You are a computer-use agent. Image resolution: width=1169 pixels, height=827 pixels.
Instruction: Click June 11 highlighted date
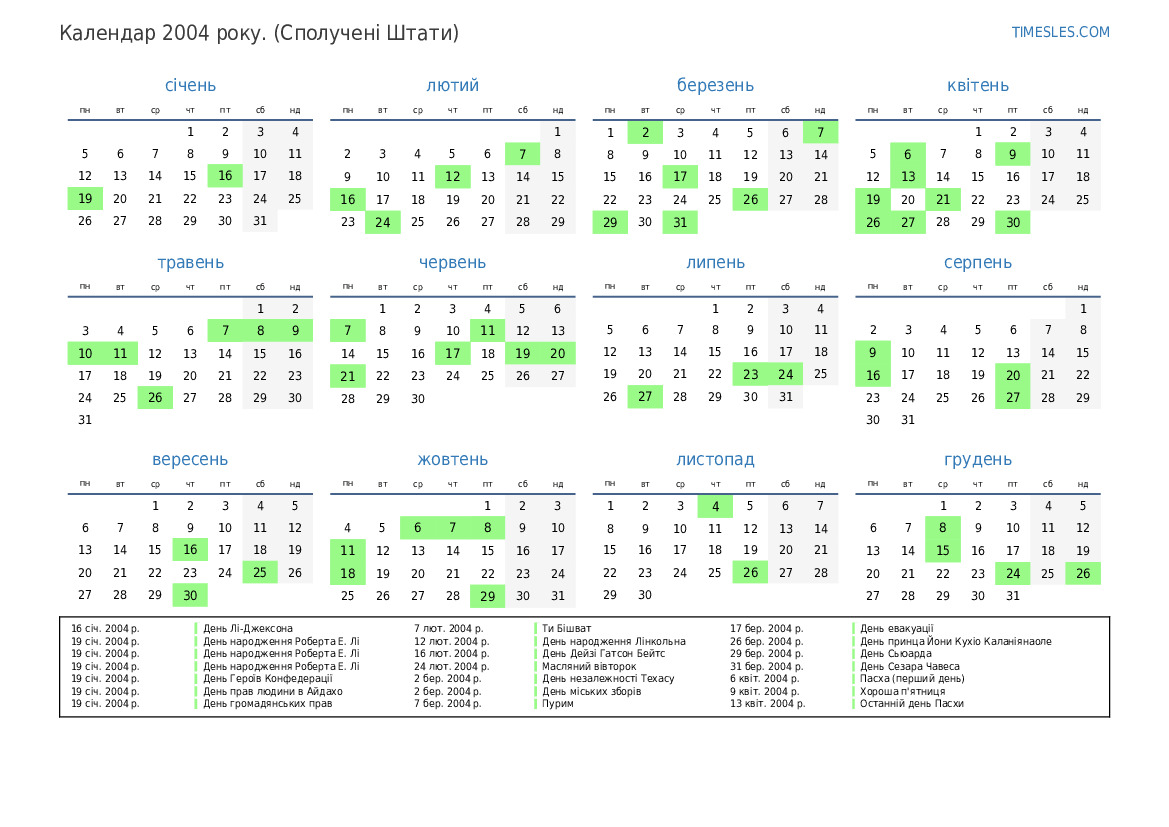pyautogui.click(x=487, y=331)
